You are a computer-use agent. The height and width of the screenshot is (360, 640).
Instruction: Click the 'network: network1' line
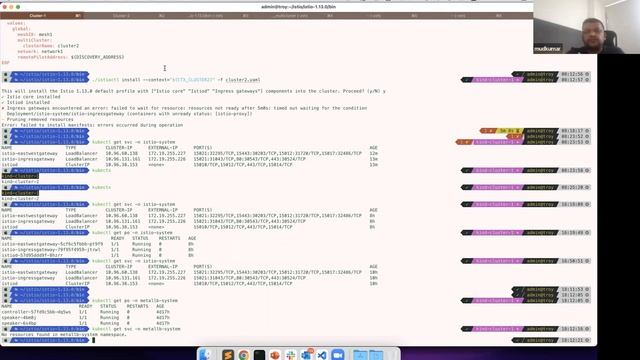point(40,51)
